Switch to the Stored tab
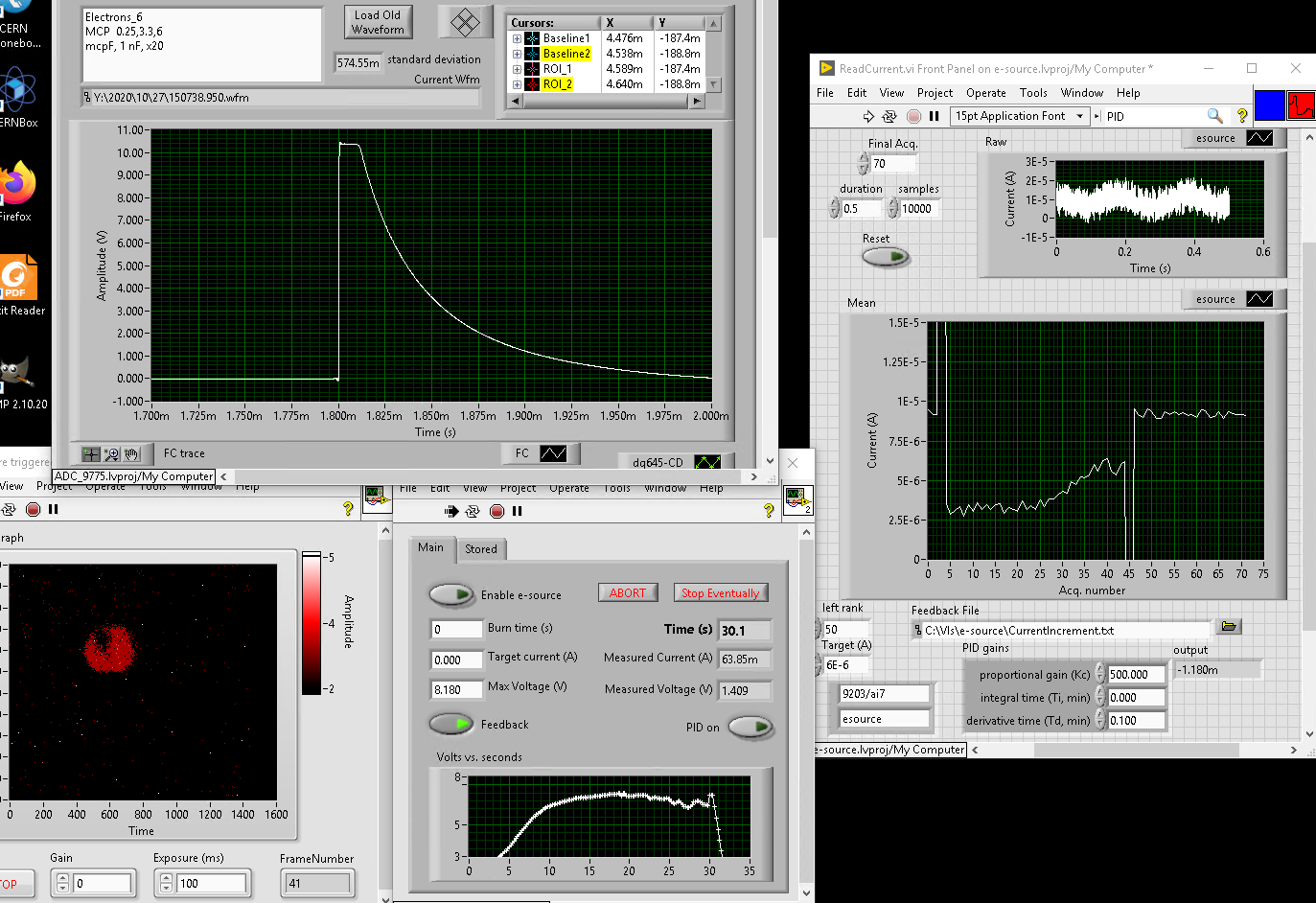1316x903 pixels. click(x=480, y=549)
